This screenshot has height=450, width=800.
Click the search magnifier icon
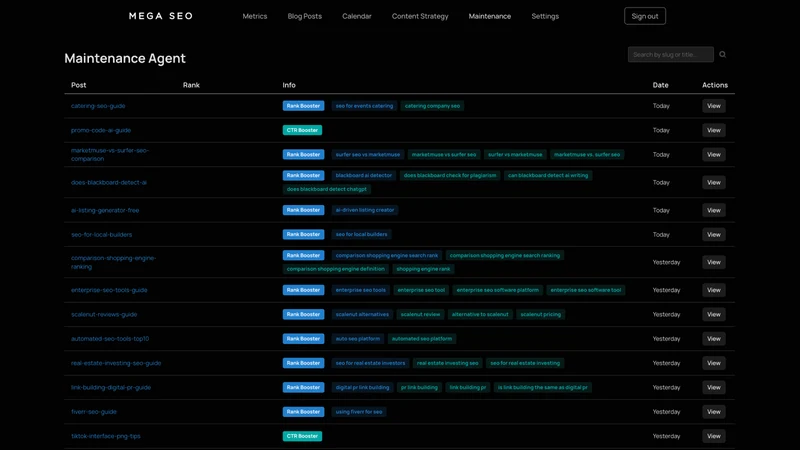(x=722, y=55)
